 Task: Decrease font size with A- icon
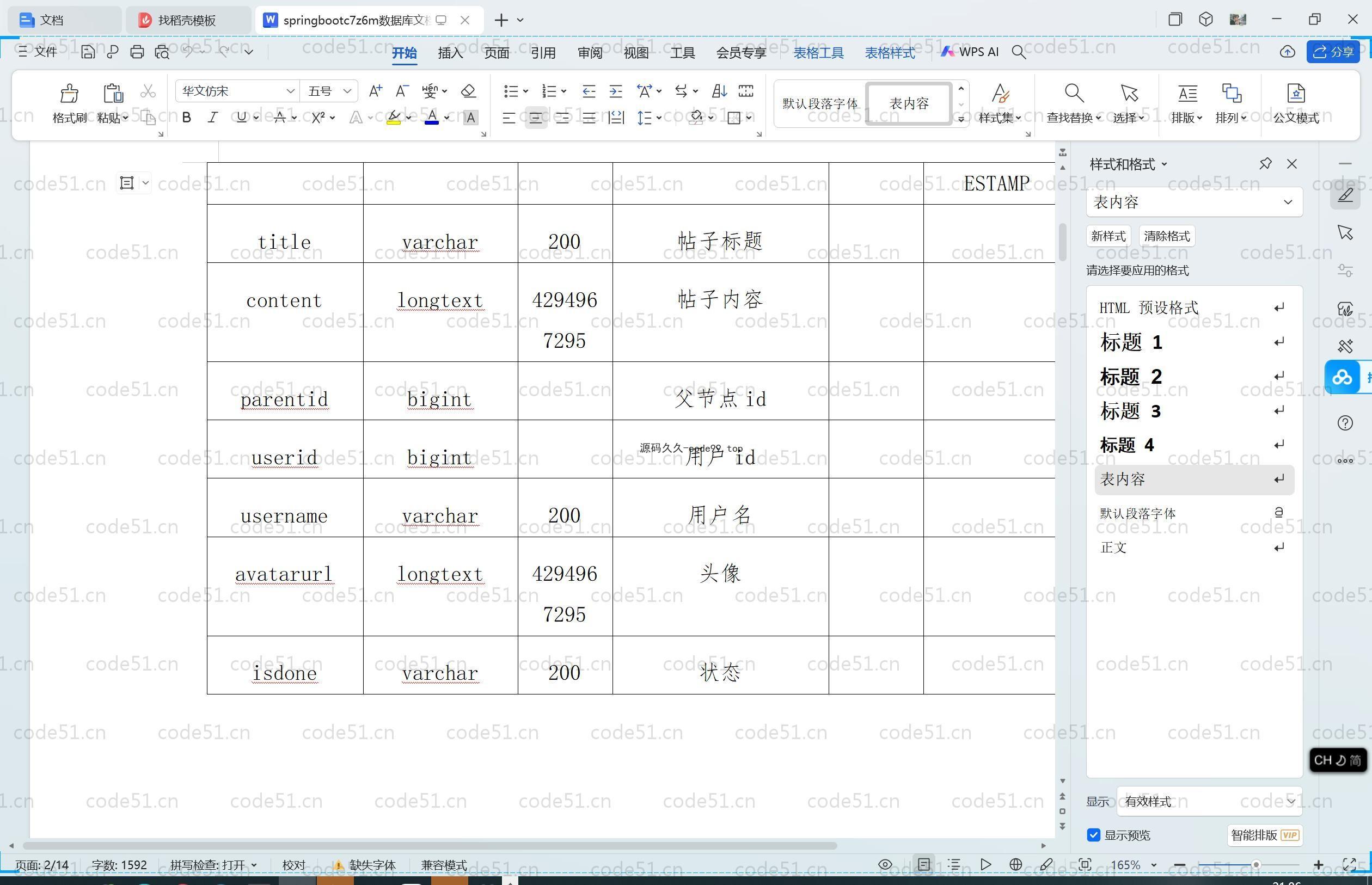(402, 91)
